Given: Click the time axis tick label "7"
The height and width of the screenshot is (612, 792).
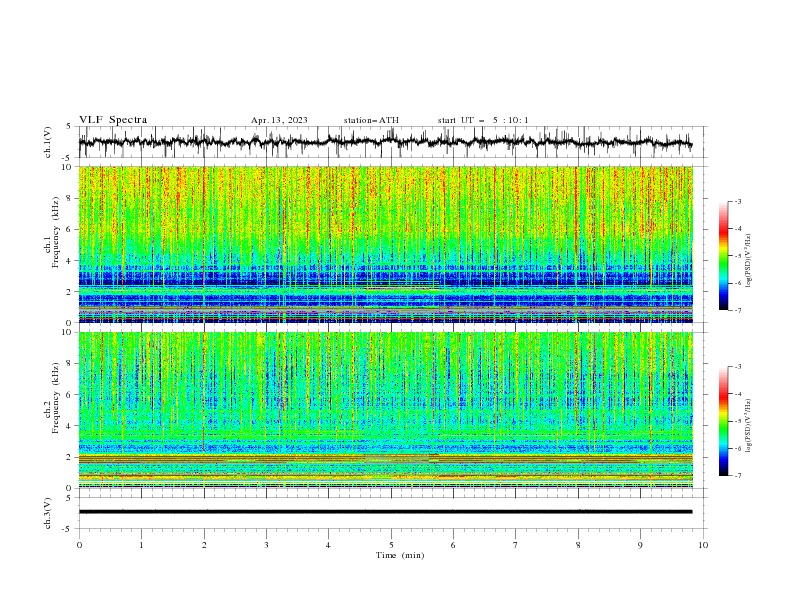Looking at the screenshot, I should (x=516, y=545).
